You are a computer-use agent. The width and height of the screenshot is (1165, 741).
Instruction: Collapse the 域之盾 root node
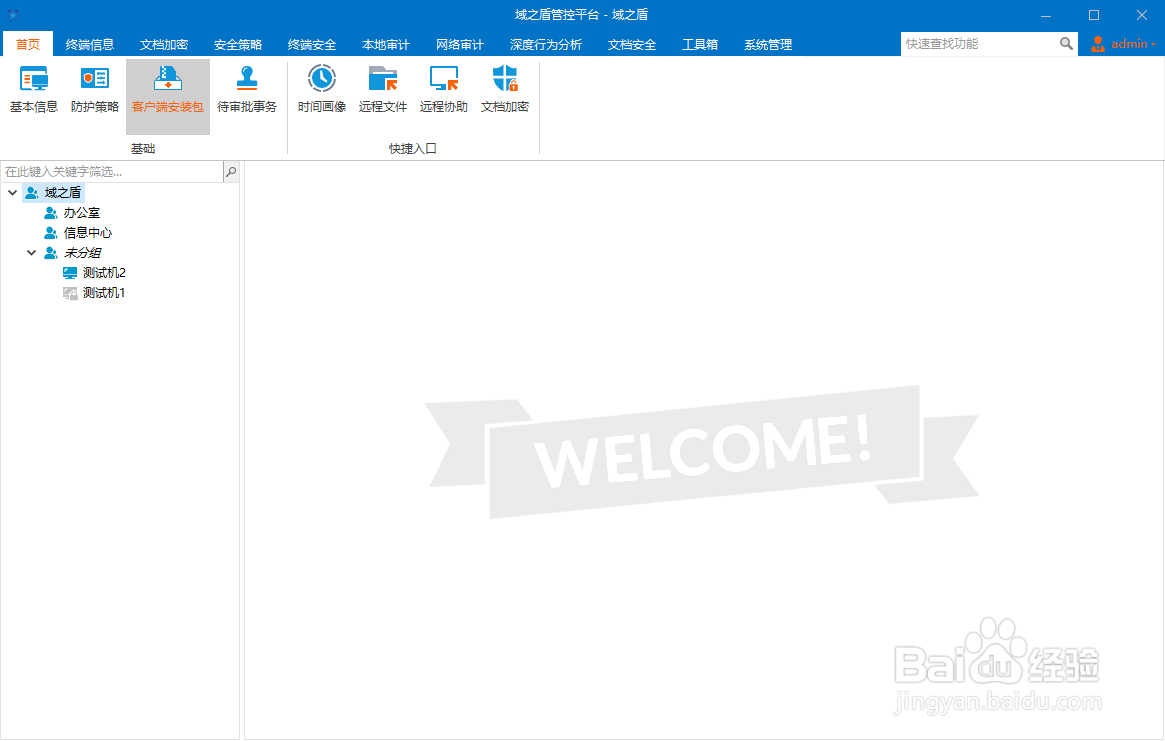[13, 192]
